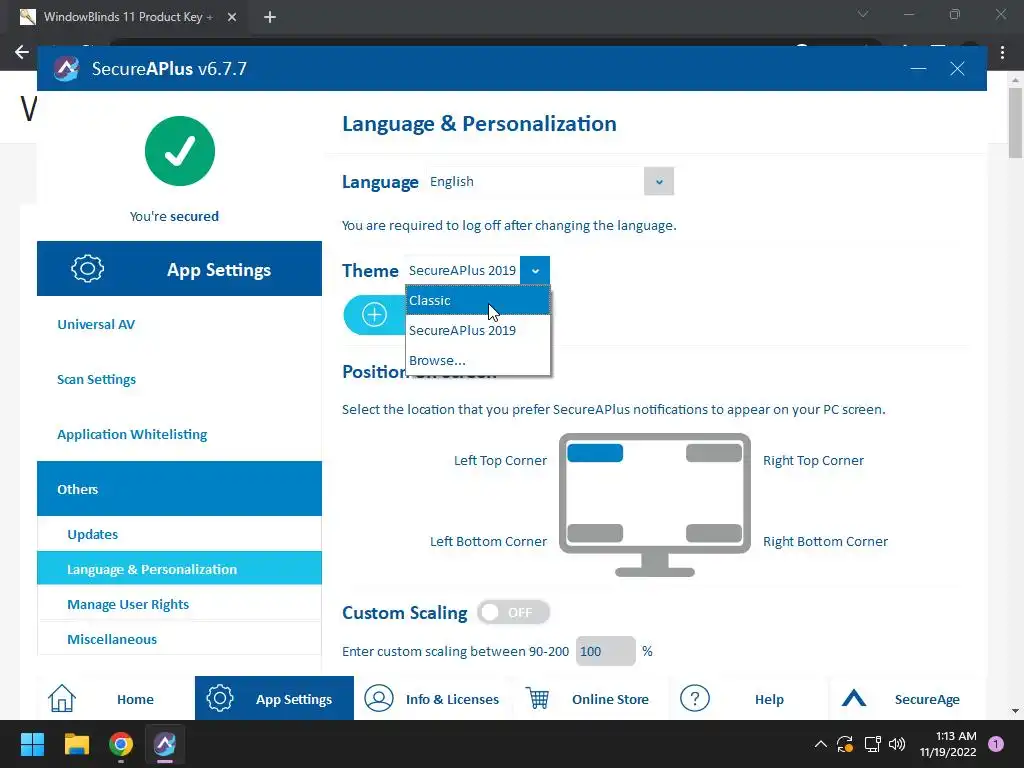Click the green secured checkmark status icon
The height and width of the screenshot is (768, 1024).
180,151
